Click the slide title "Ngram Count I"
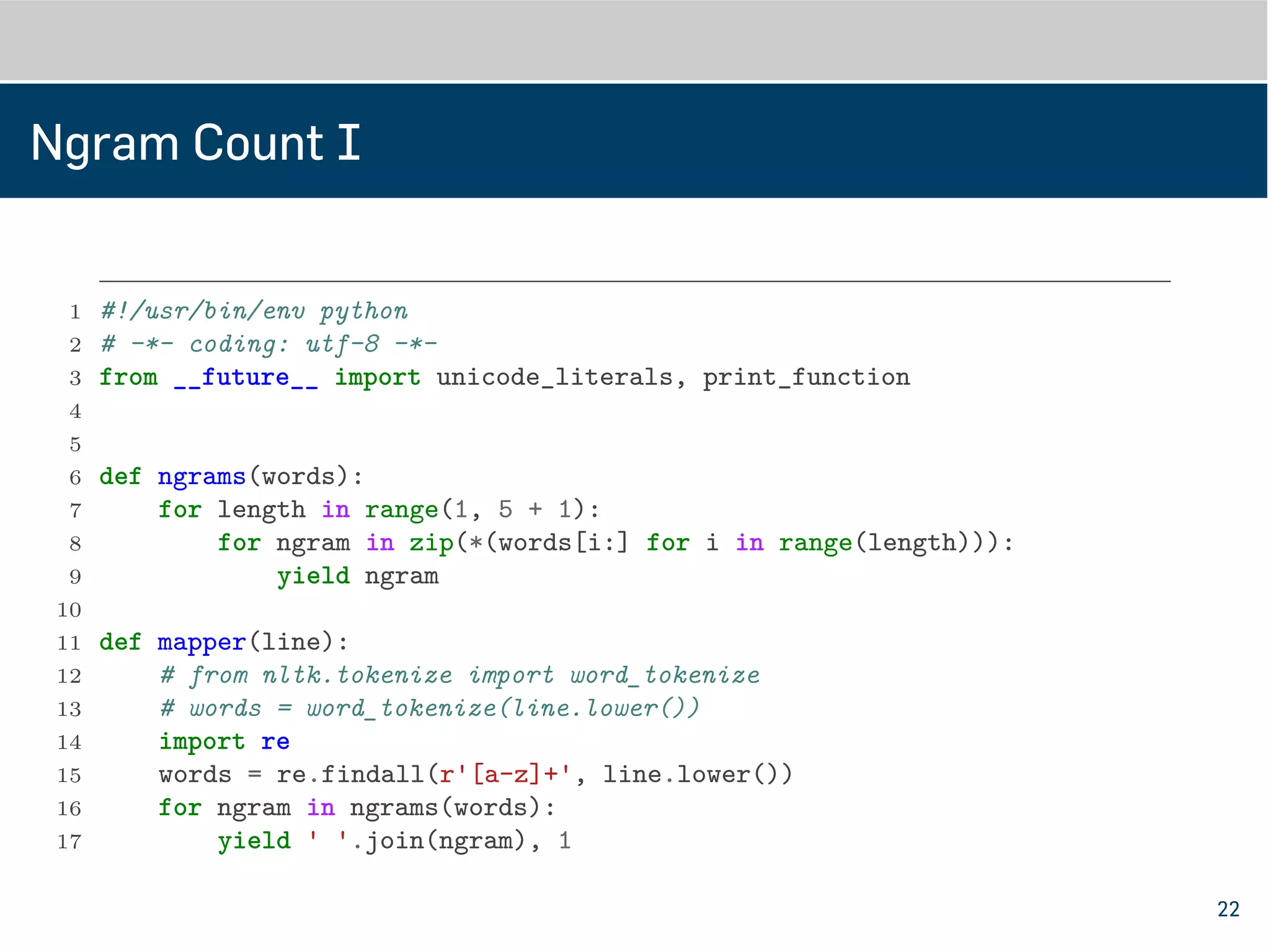This screenshot has height=952, width=1270. tap(195, 143)
